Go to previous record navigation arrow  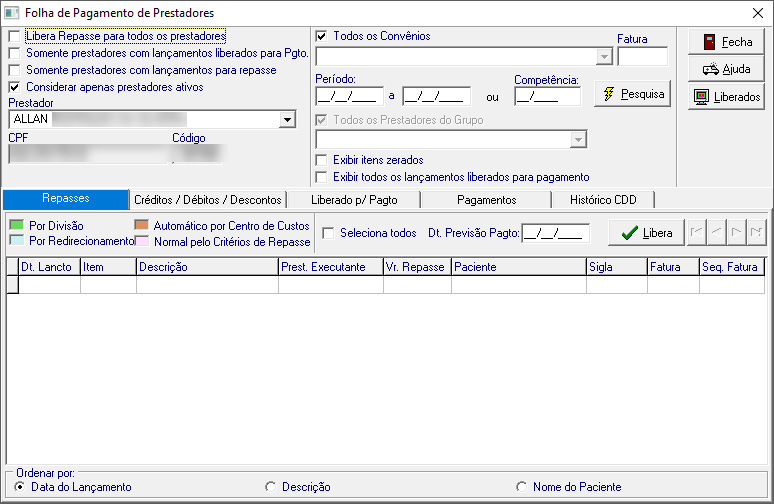[716, 232]
